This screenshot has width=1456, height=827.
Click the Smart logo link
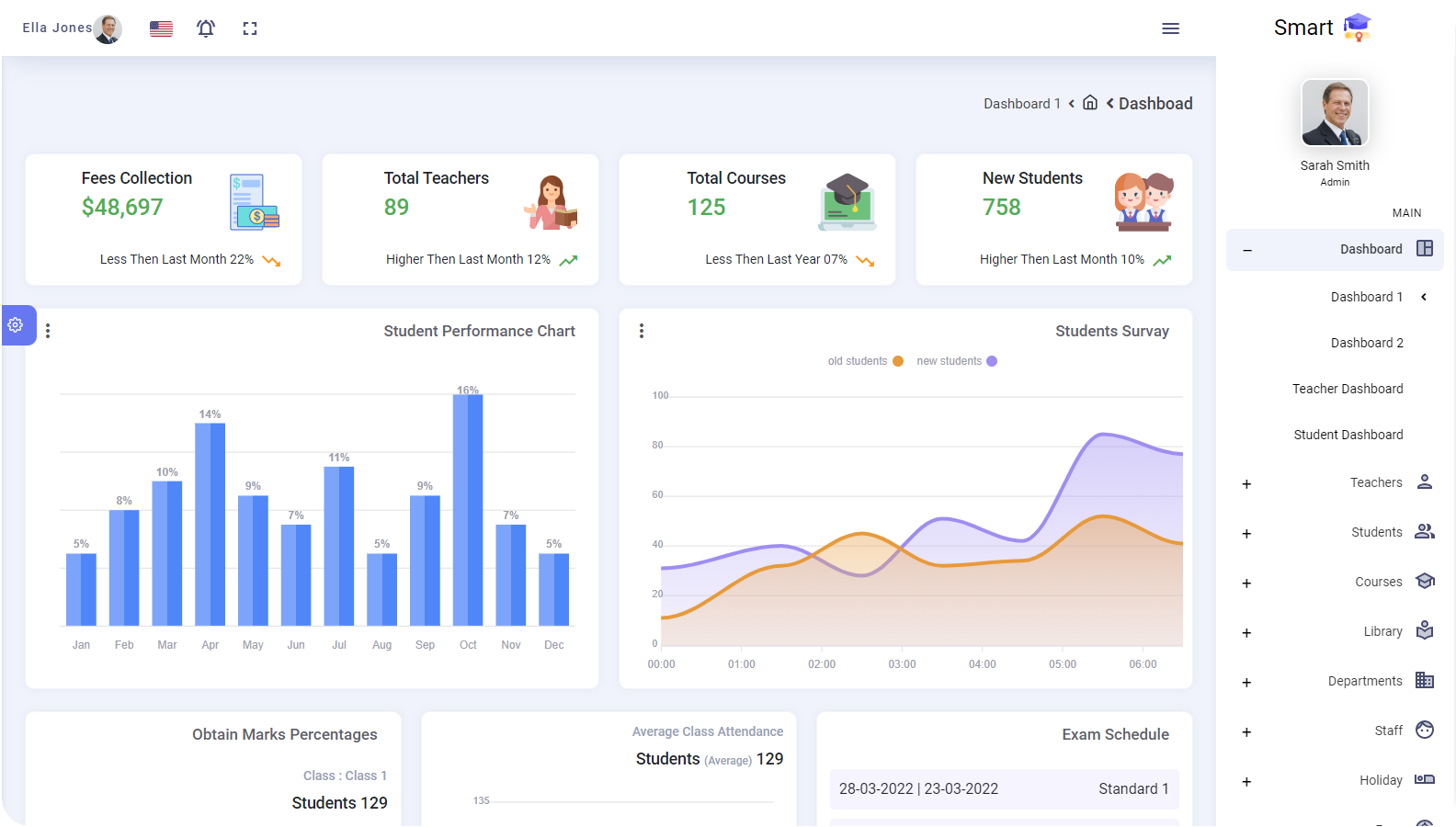point(1321,28)
